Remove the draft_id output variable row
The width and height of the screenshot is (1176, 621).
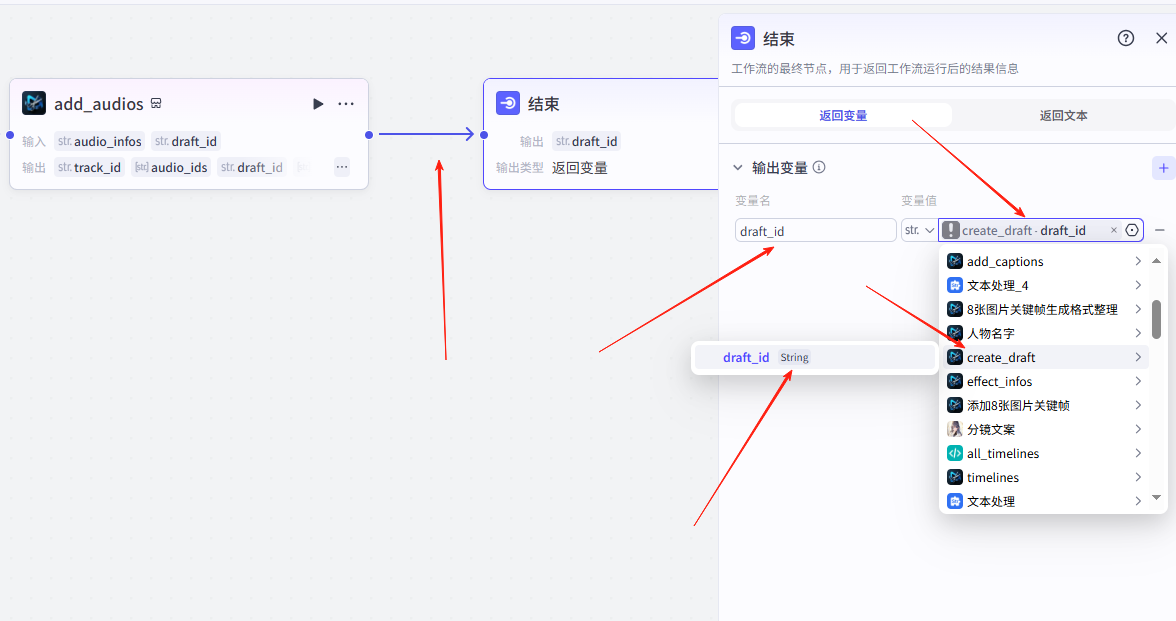(x=1160, y=230)
